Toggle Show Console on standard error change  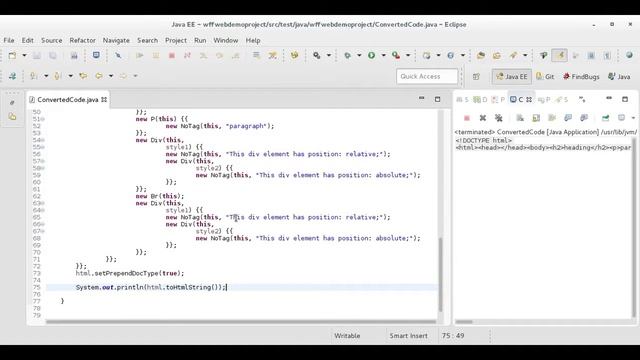[x=584, y=118]
